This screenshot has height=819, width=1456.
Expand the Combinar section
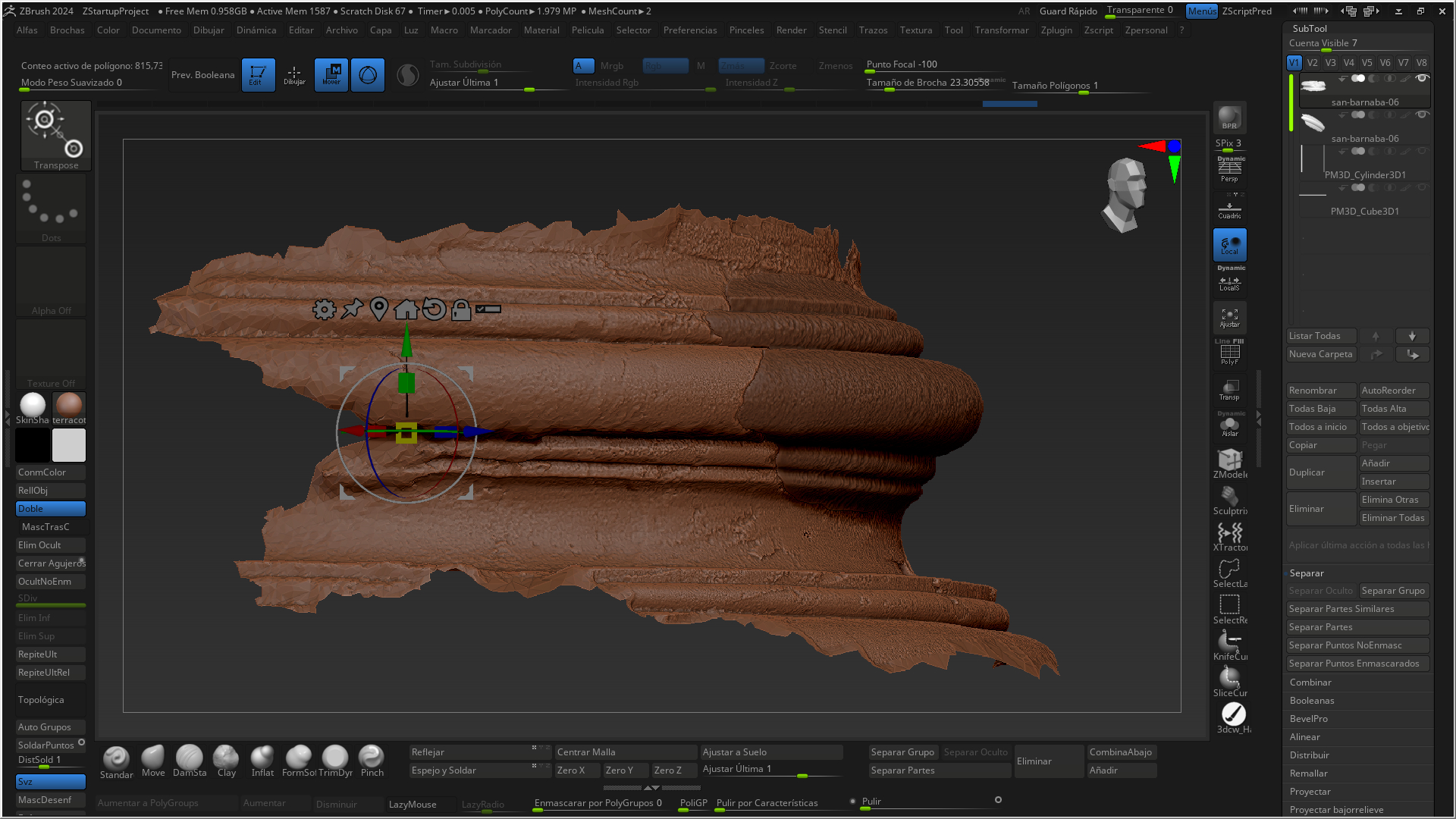[1310, 682]
